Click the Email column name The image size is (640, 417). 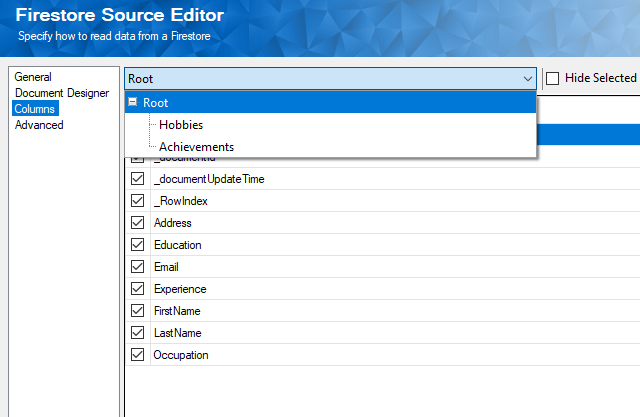click(x=166, y=267)
